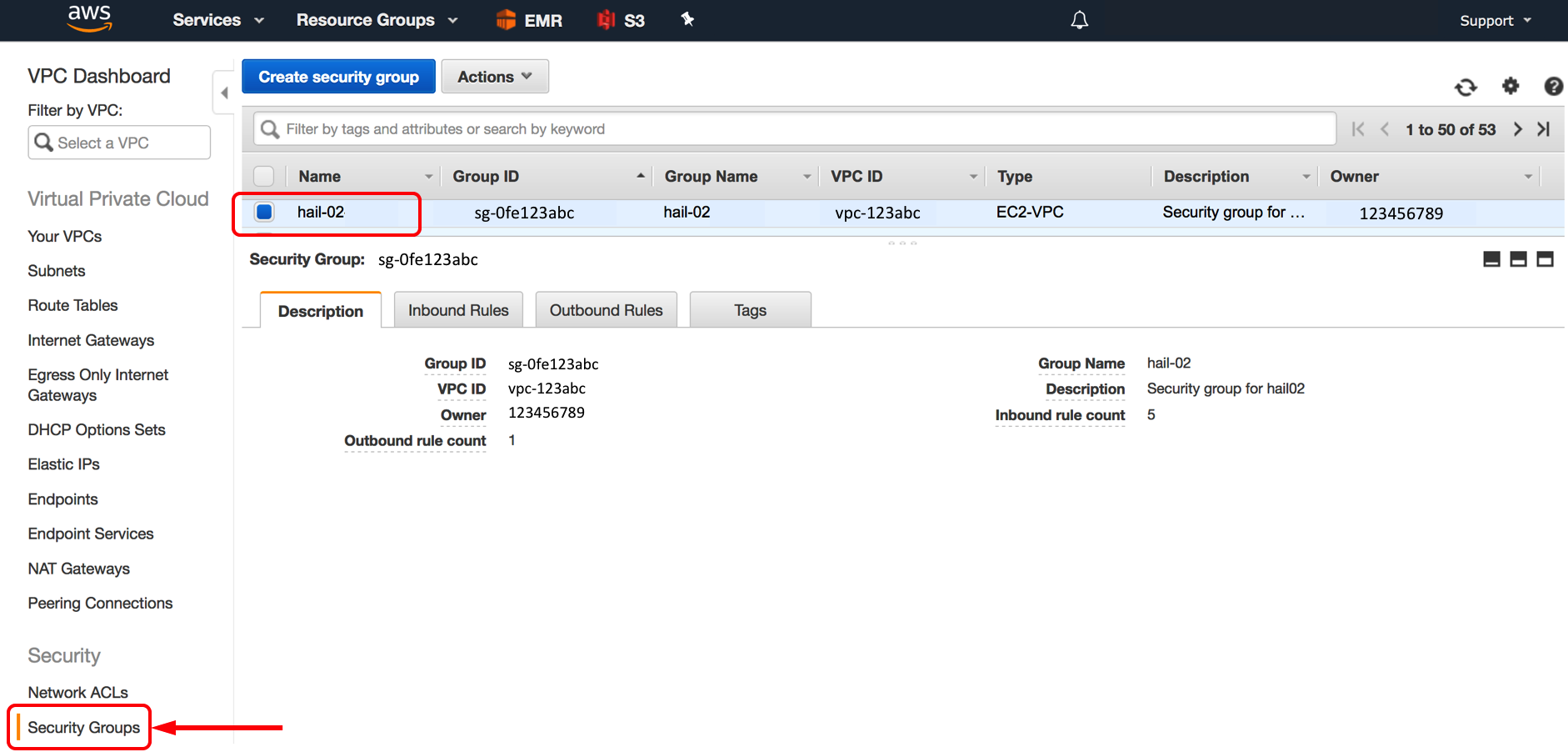
Task: Click the filter by tags search field
Action: tap(795, 129)
